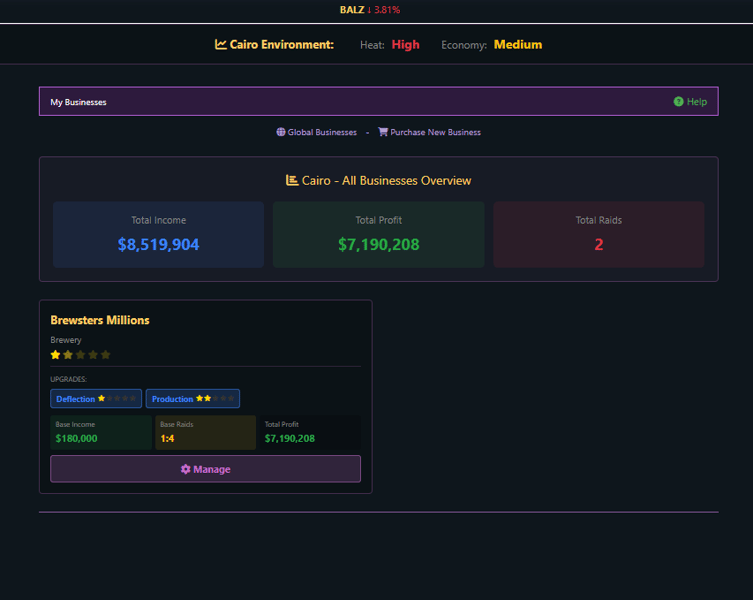Click the My Businesses header tab
The width and height of the screenshot is (753, 600).
point(78,102)
